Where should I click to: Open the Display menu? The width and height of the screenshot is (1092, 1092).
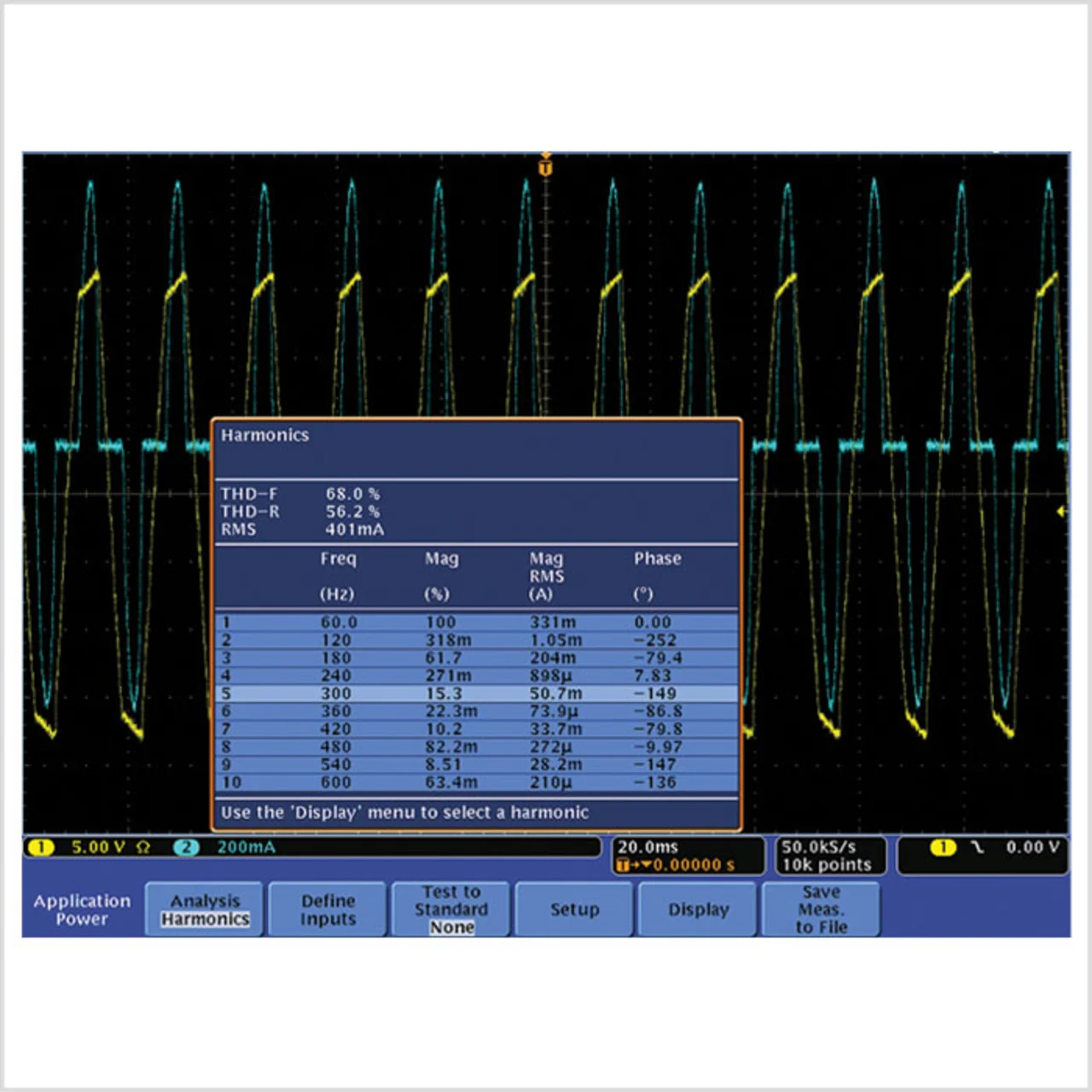[698, 909]
